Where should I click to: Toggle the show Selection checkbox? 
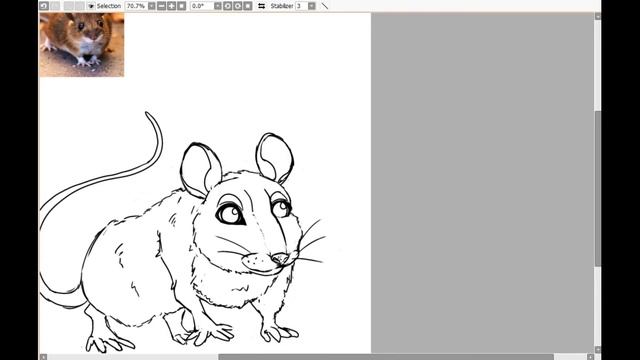click(91, 6)
